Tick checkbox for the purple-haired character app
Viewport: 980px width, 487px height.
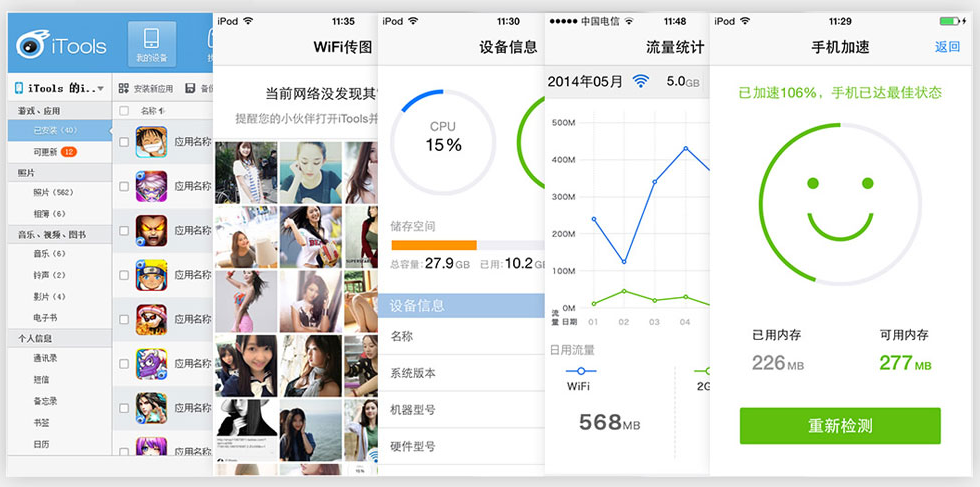coord(124,186)
